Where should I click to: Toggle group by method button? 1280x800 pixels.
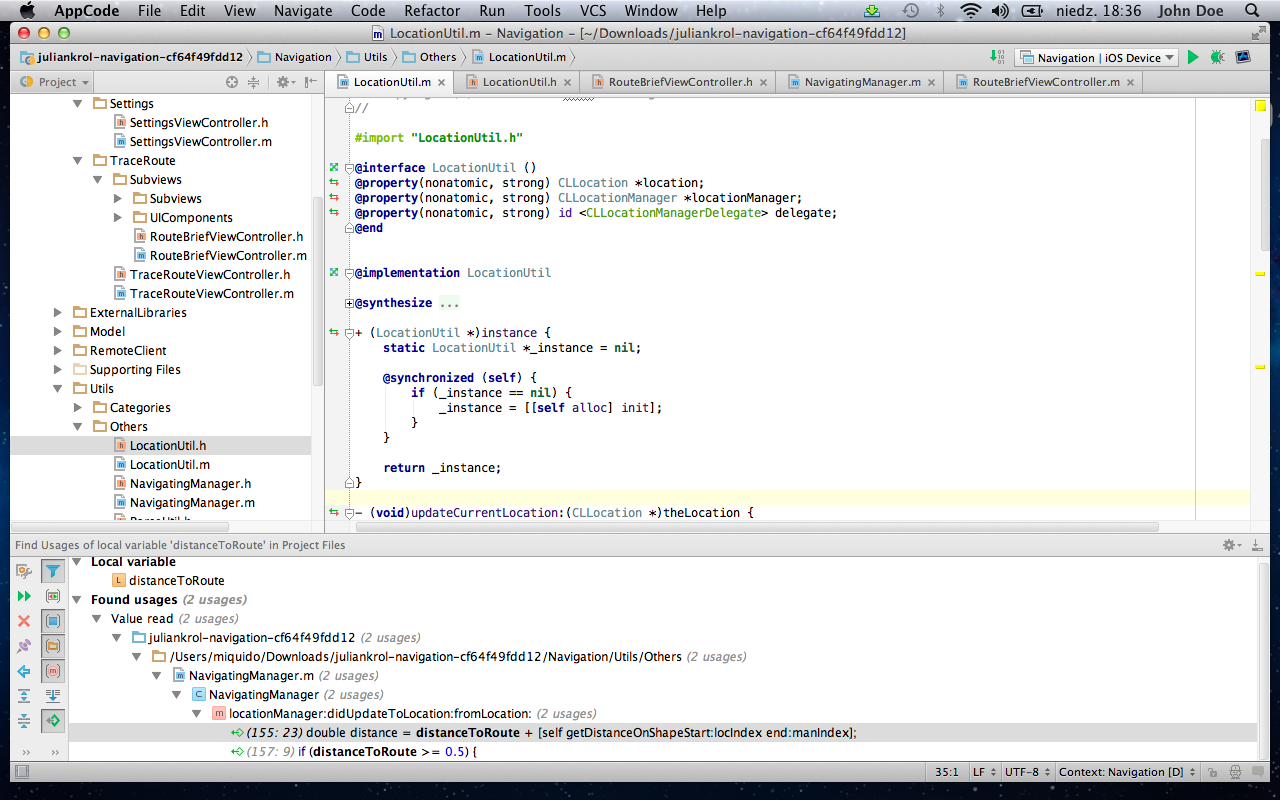coord(53,671)
